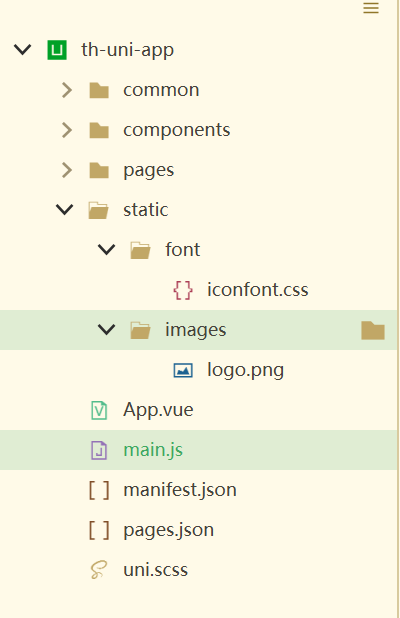Click the manifest.json bracket icon

(x=99, y=490)
